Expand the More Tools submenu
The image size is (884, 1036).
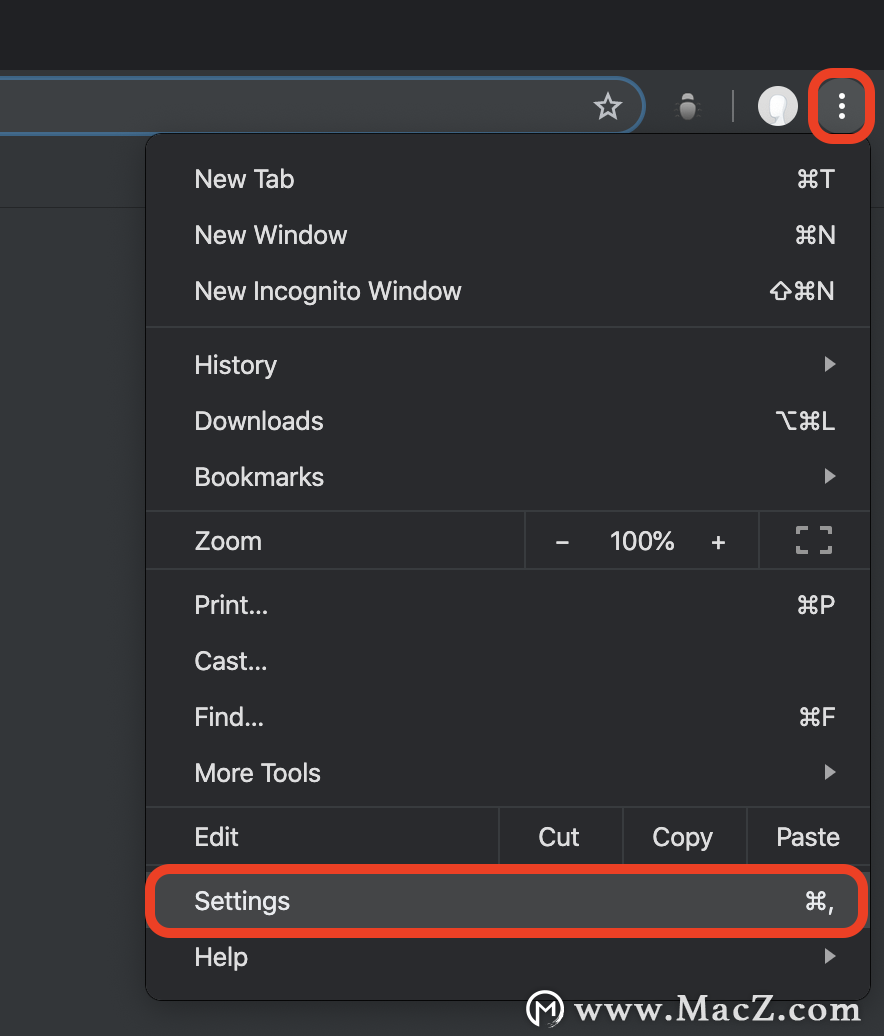507,772
